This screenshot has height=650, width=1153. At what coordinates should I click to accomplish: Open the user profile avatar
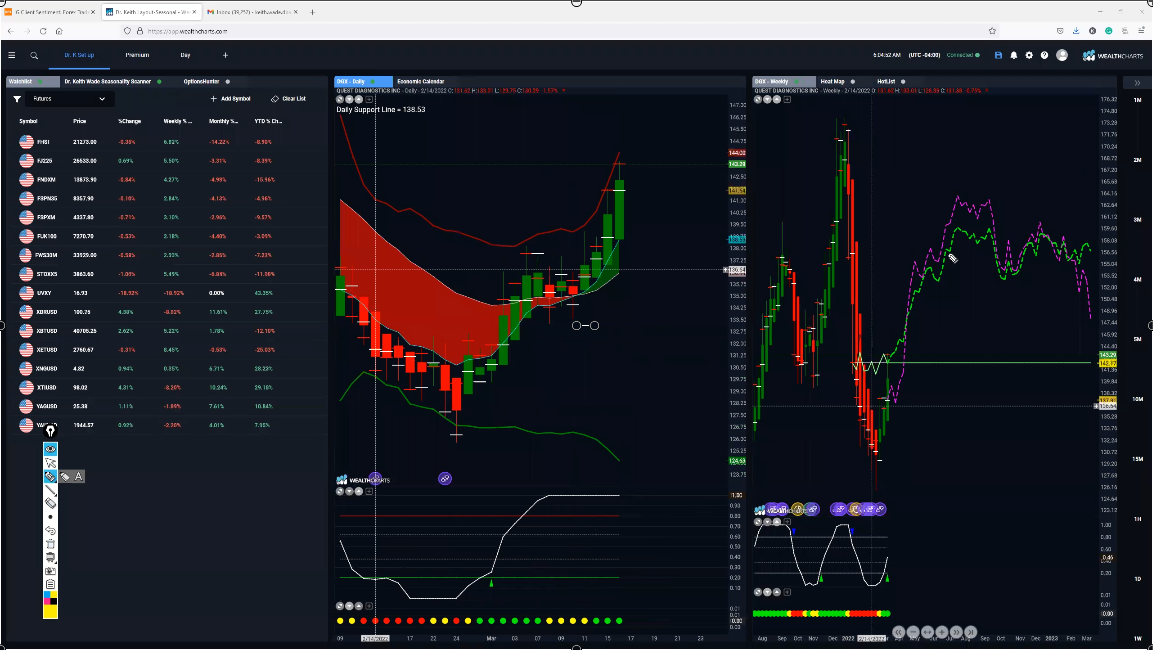(x=1062, y=55)
